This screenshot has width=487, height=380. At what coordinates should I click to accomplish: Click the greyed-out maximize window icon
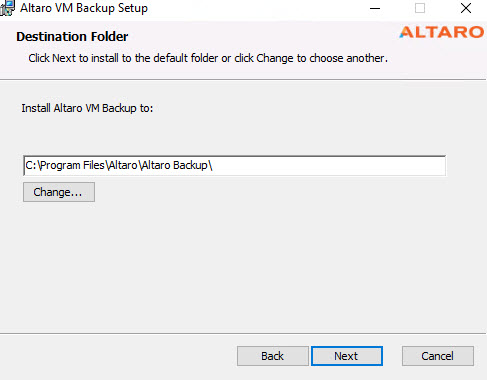click(x=420, y=8)
